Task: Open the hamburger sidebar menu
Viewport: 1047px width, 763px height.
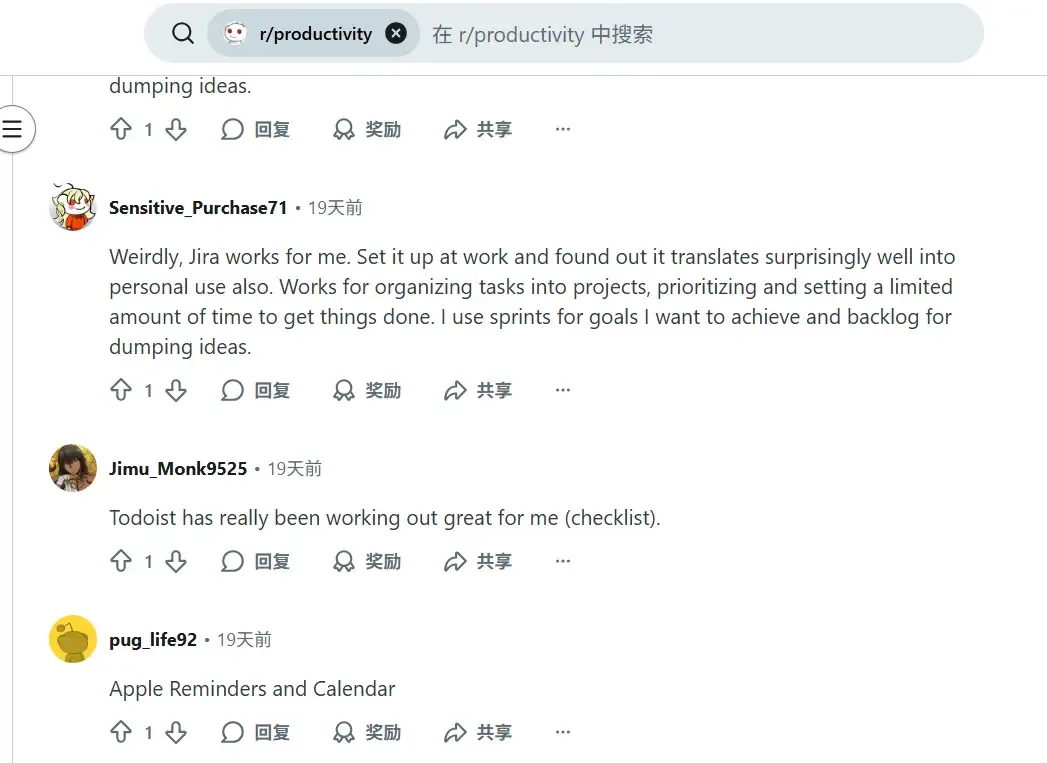Action: pos(12,129)
